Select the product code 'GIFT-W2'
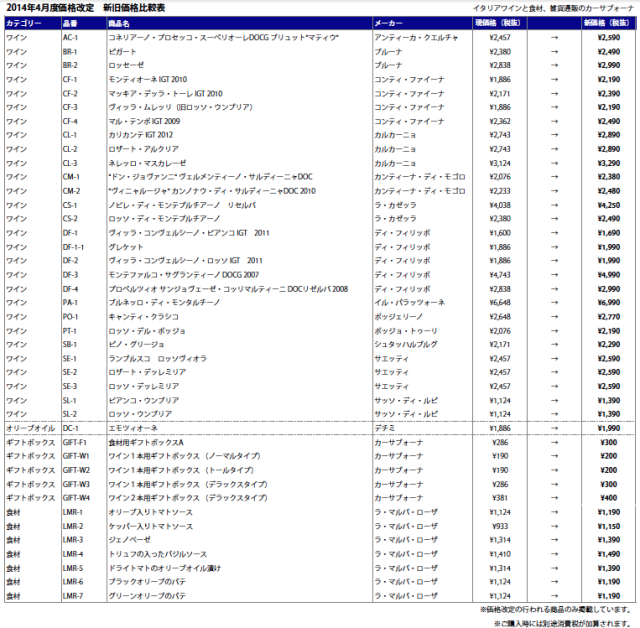640x628 pixels. pos(76,471)
